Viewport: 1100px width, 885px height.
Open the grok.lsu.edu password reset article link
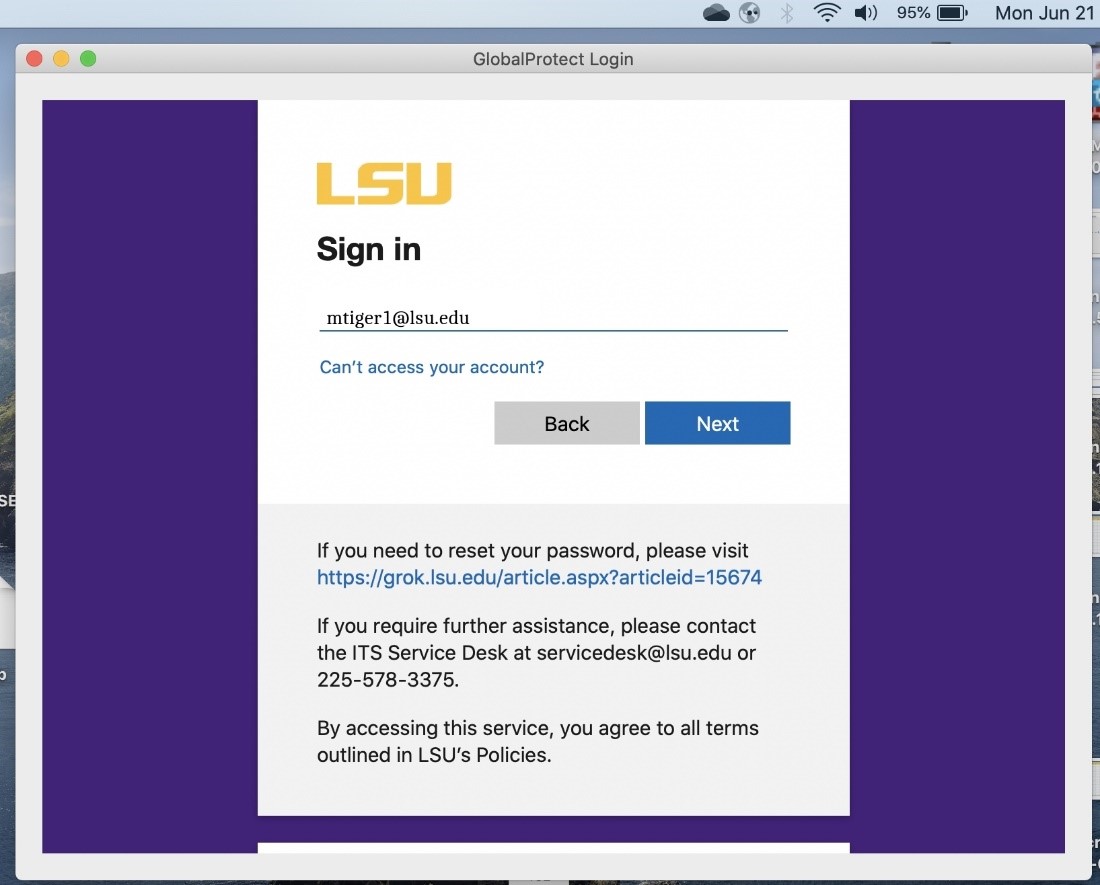[x=539, y=577]
